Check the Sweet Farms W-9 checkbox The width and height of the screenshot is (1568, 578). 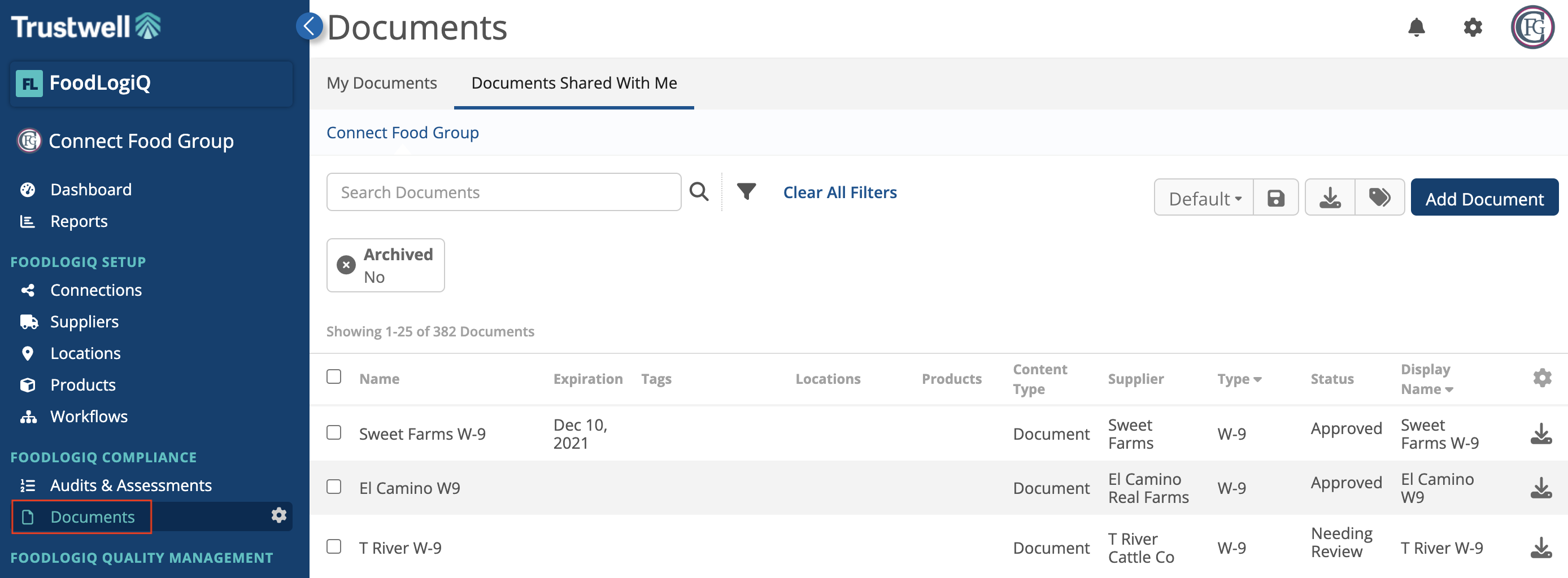tap(334, 432)
